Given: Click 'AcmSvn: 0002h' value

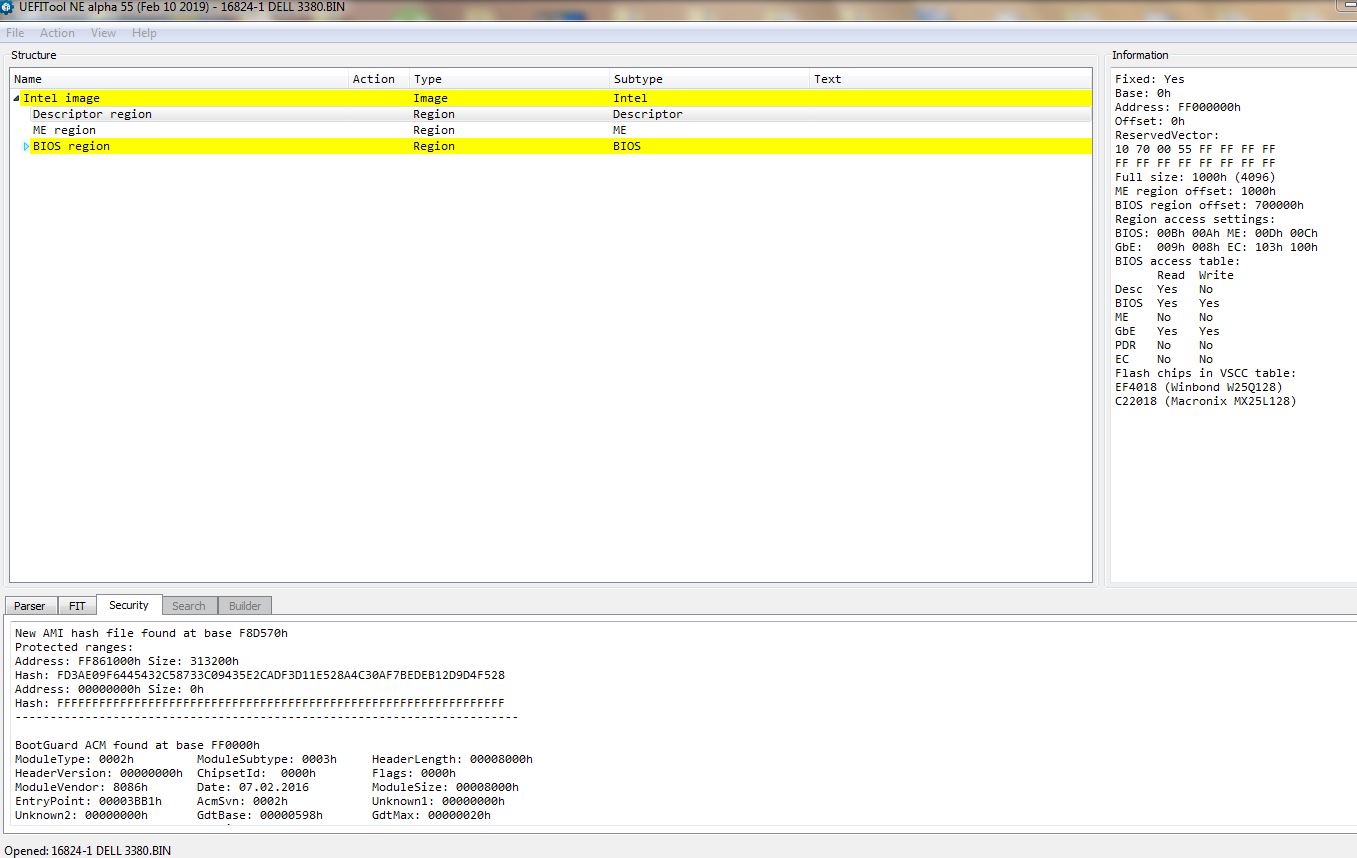Looking at the screenshot, I should pos(242,801).
